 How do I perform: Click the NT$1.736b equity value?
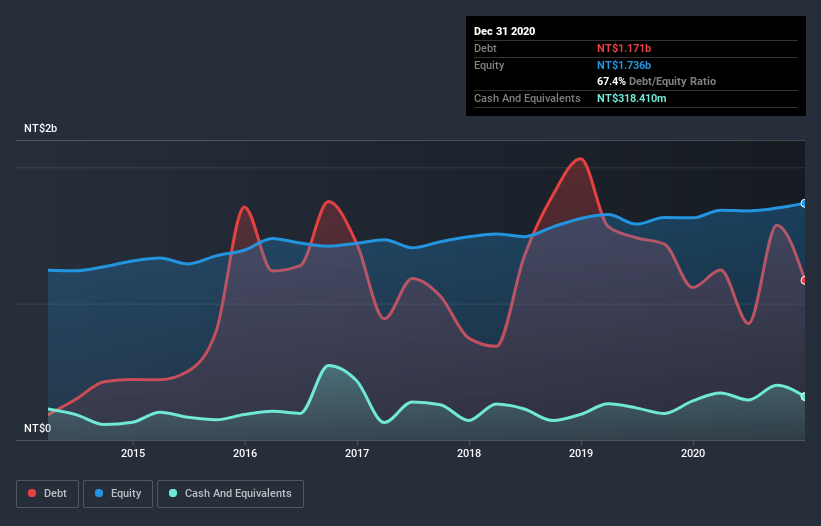(624, 65)
